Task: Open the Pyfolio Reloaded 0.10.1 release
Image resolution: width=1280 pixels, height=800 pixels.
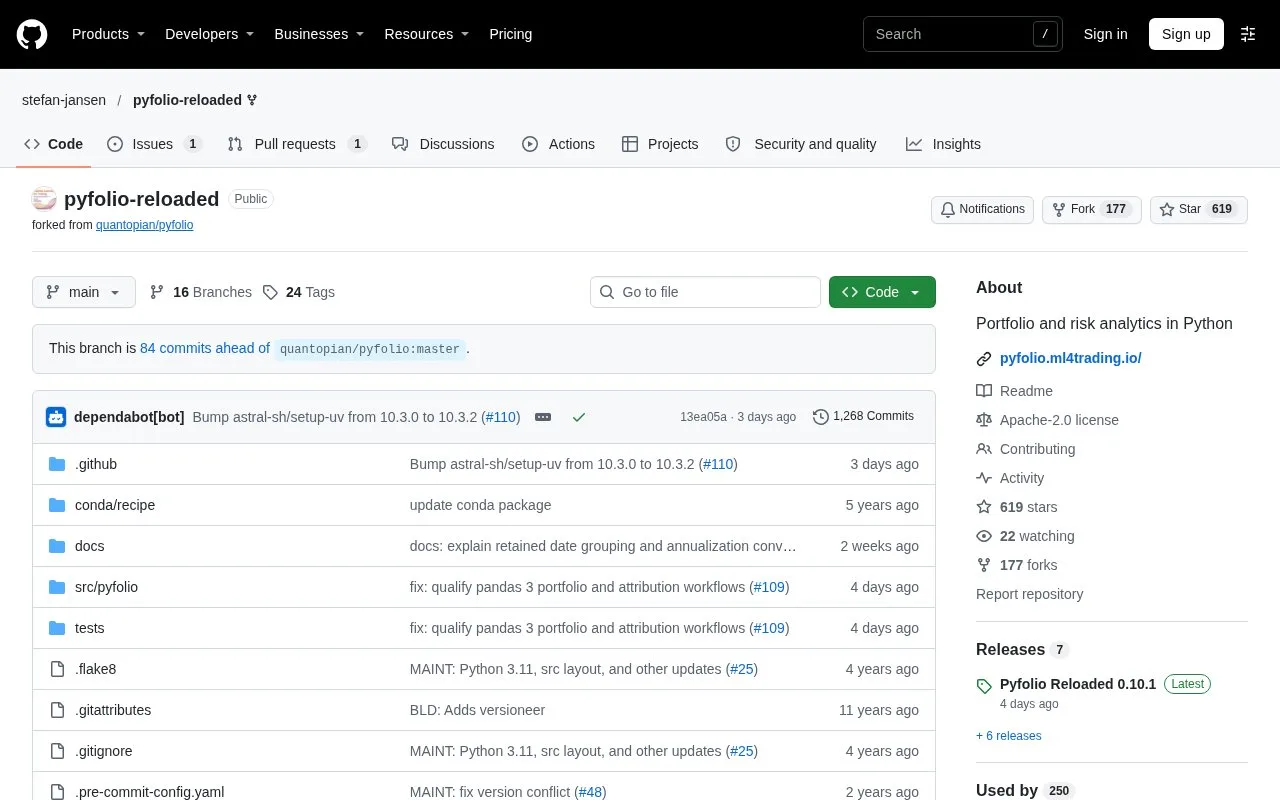Action: pos(1078,684)
